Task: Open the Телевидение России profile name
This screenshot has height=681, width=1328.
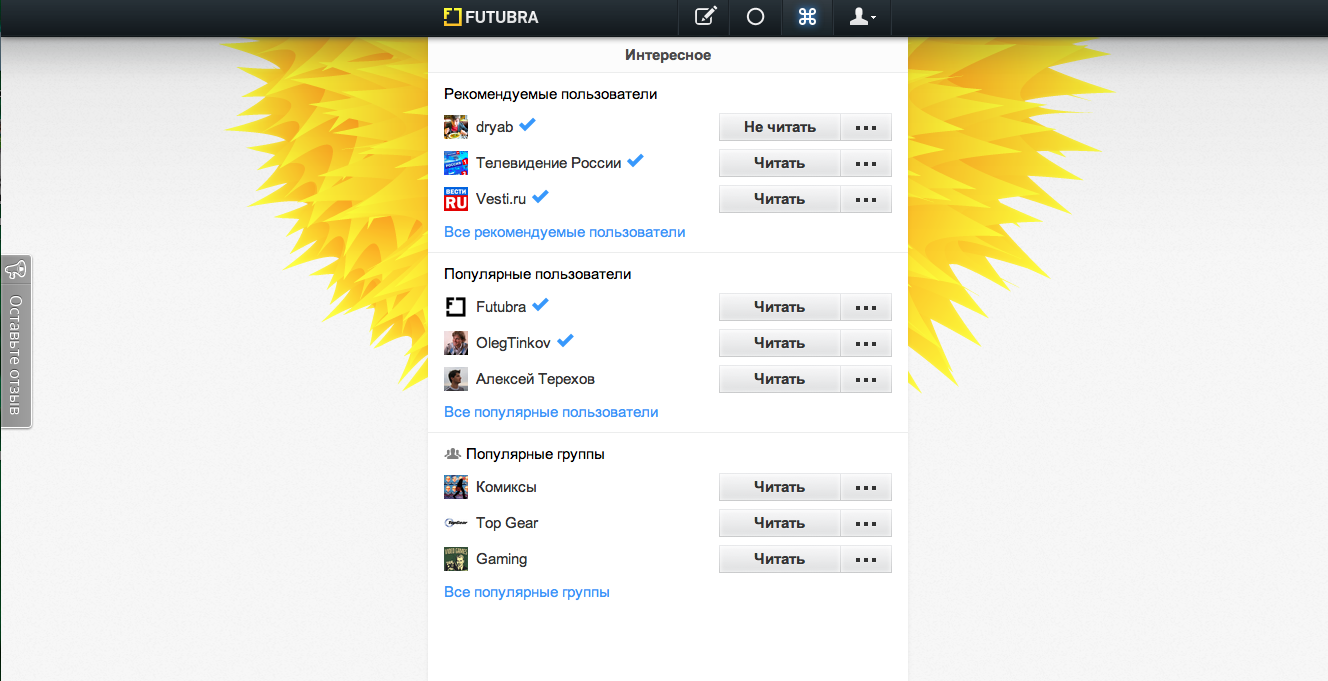Action: click(549, 163)
